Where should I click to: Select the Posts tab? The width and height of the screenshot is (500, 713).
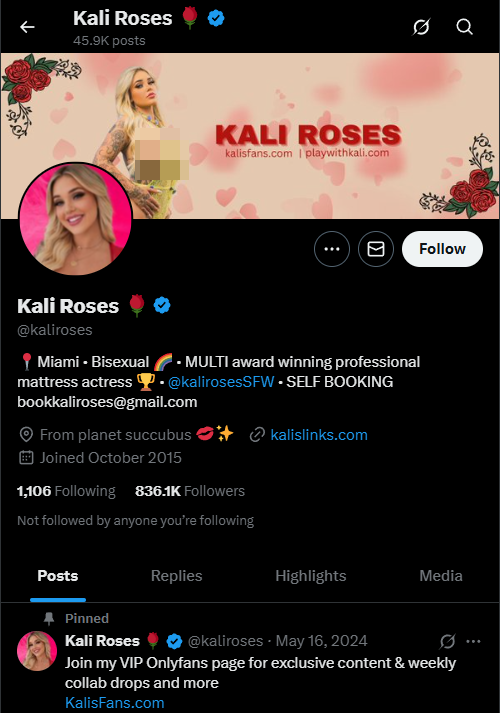pyautogui.click(x=58, y=576)
